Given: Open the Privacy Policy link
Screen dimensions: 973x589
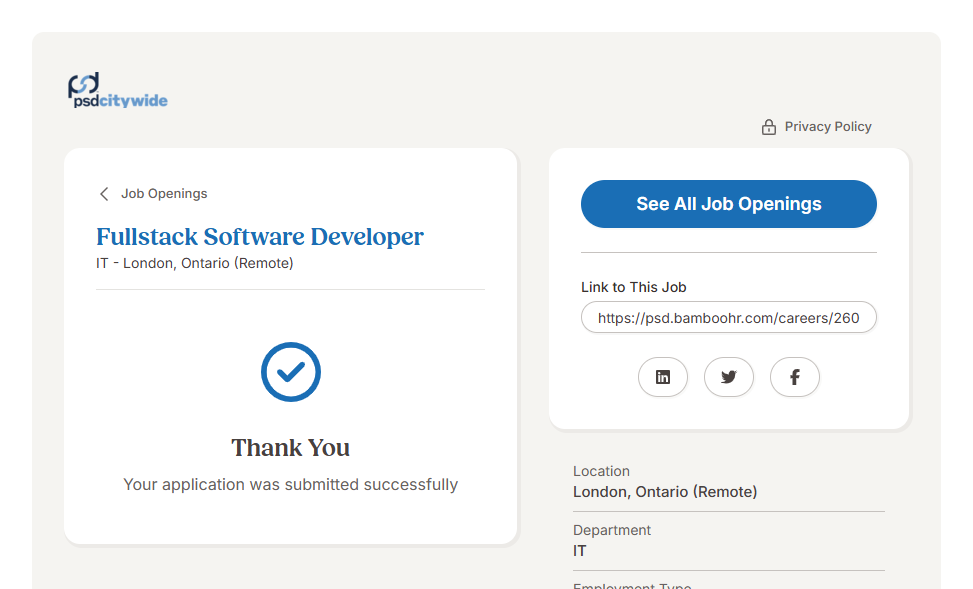Looking at the screenshot, I should click(x=827, y=127).
